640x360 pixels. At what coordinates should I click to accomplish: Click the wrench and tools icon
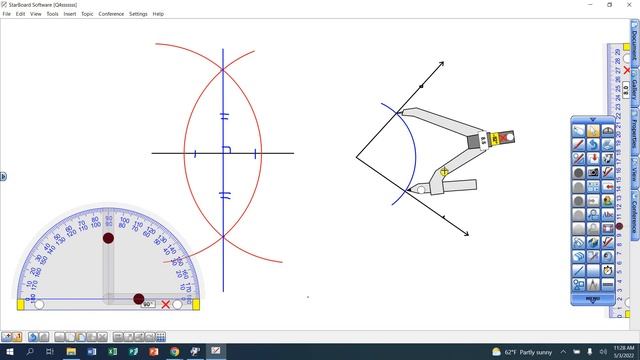pyautogui.click(x=593, y=256)
